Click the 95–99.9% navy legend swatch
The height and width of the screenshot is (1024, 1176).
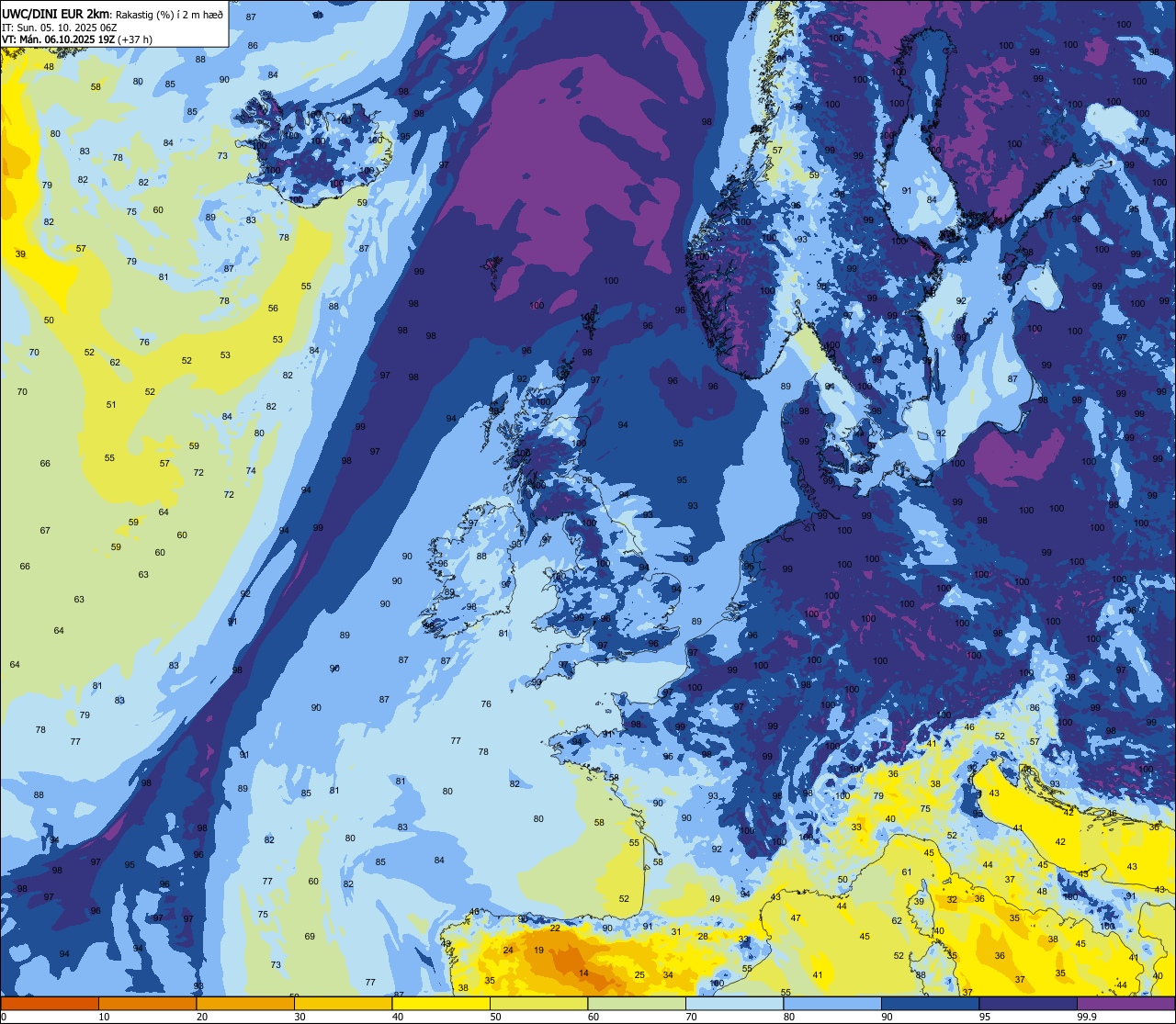pyautogui.click(x=1028, y=1003)
